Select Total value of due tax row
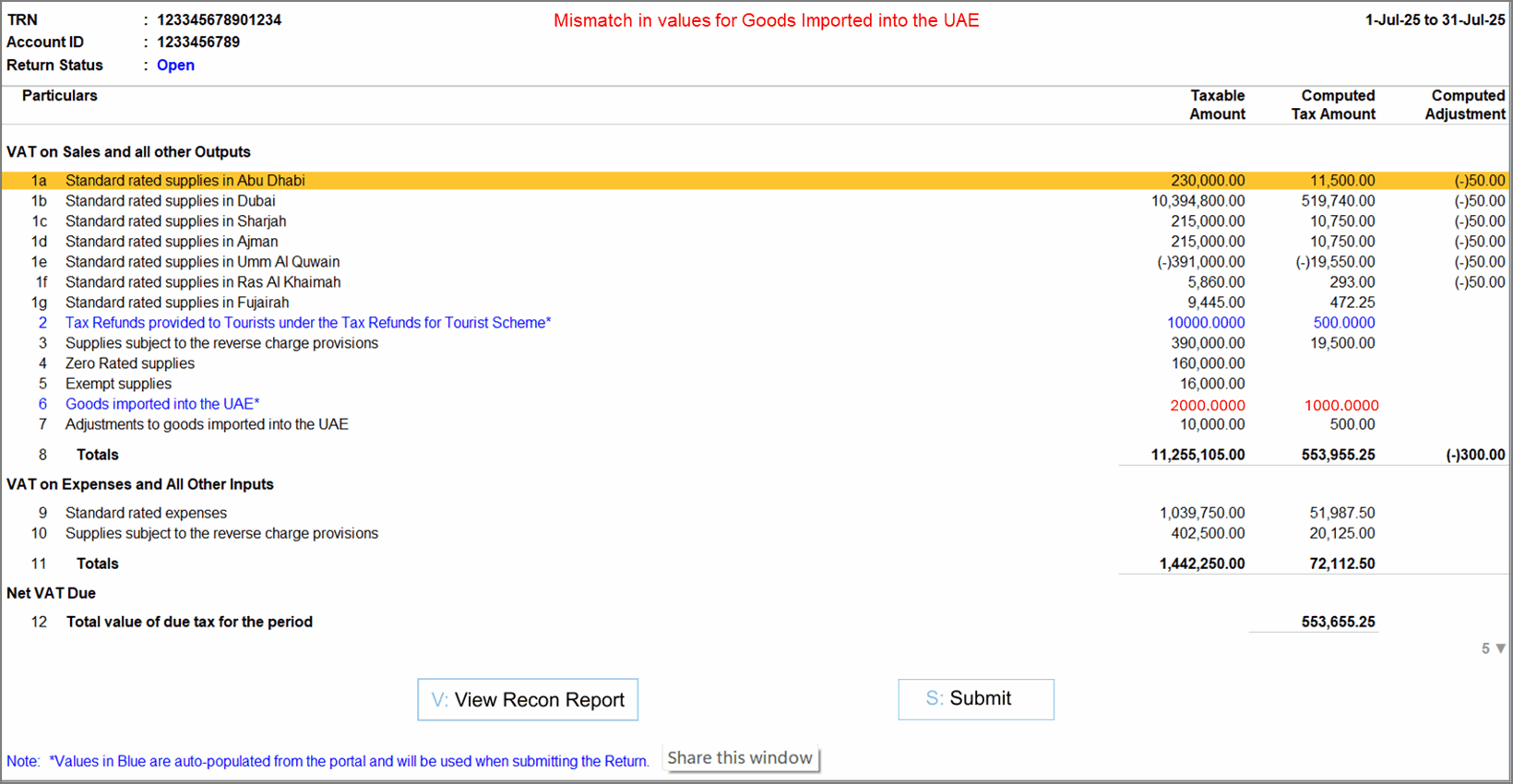The height and width of the screenshot is (784, 1513). click(189, 622)
